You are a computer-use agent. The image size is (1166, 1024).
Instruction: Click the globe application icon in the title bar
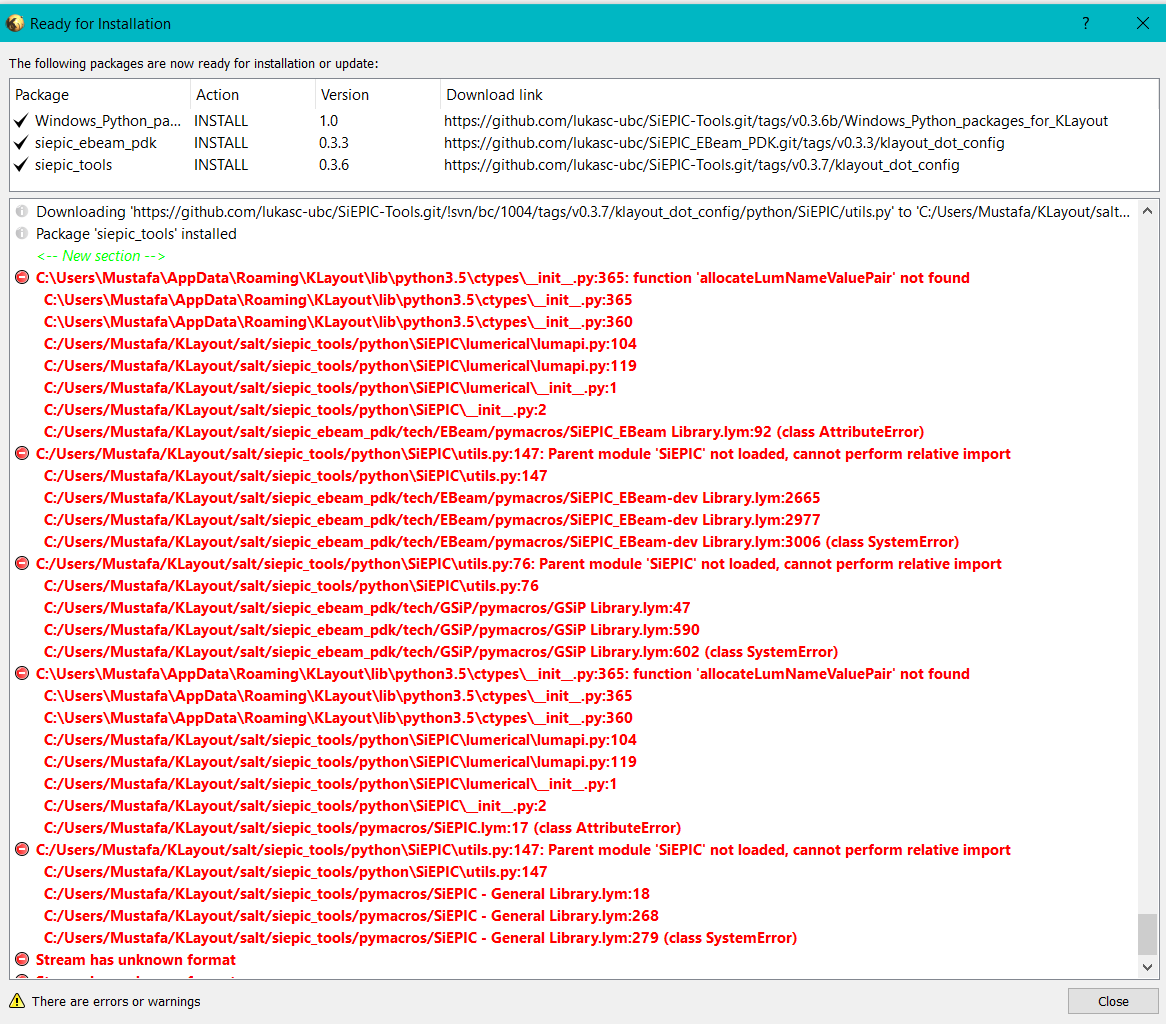tap(14, 22)
